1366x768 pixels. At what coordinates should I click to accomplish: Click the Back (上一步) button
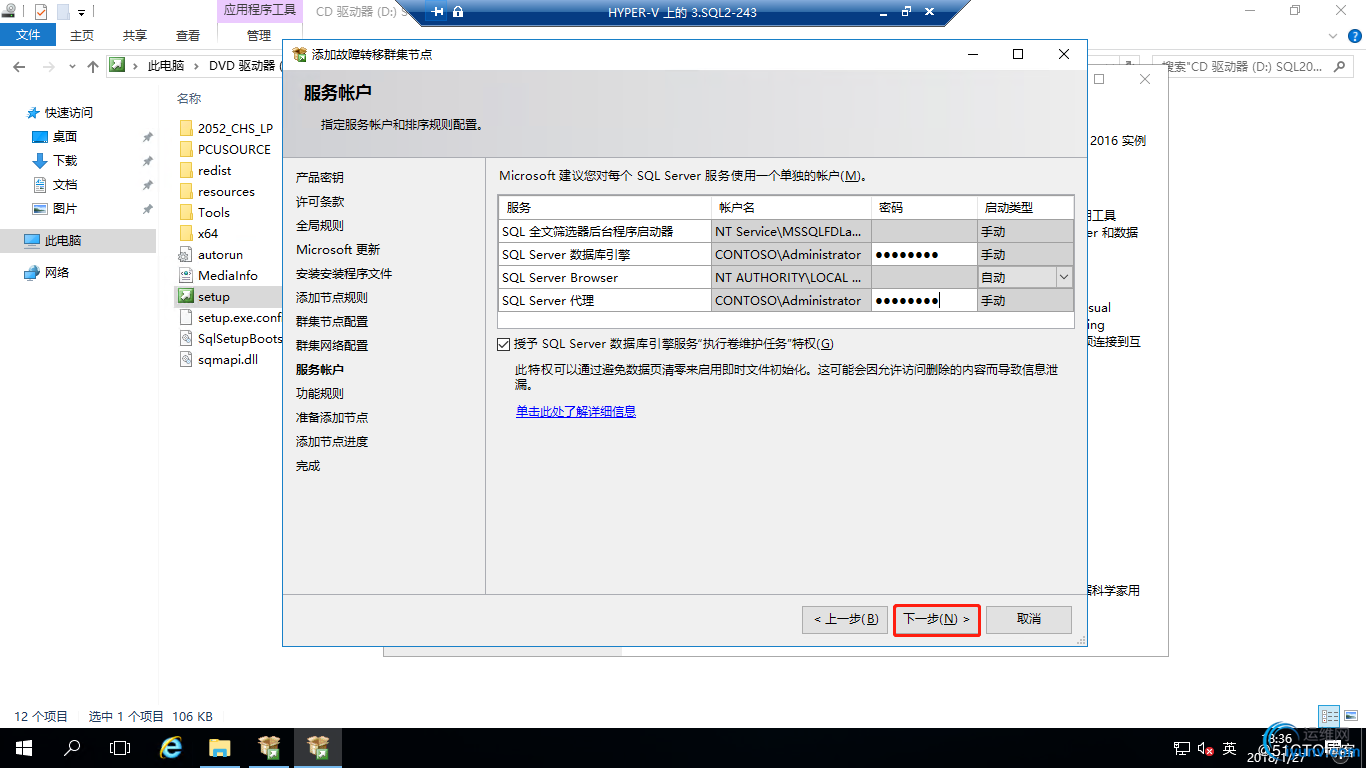845,619
